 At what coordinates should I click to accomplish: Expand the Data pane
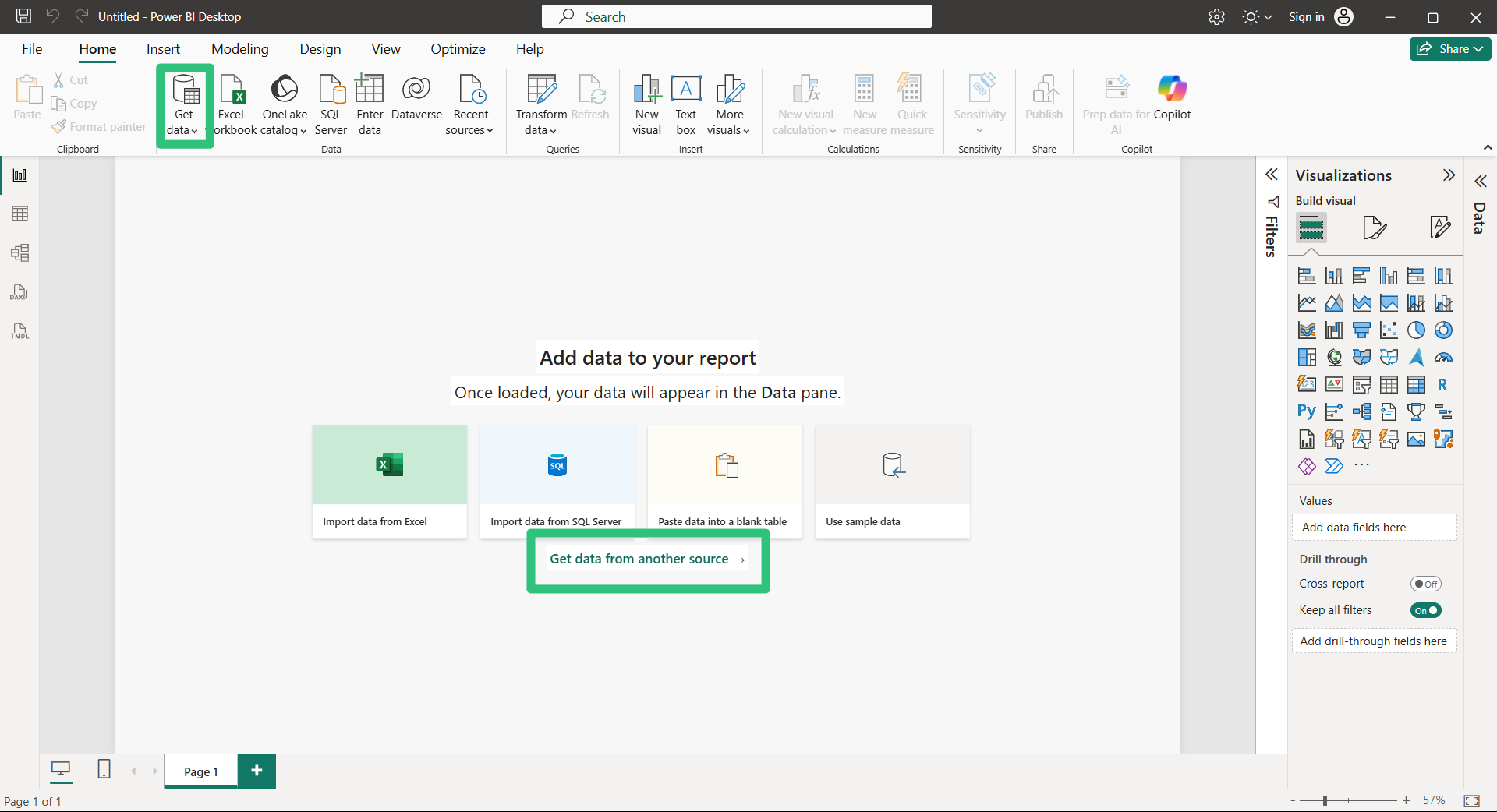click(x=1480, y=182)
